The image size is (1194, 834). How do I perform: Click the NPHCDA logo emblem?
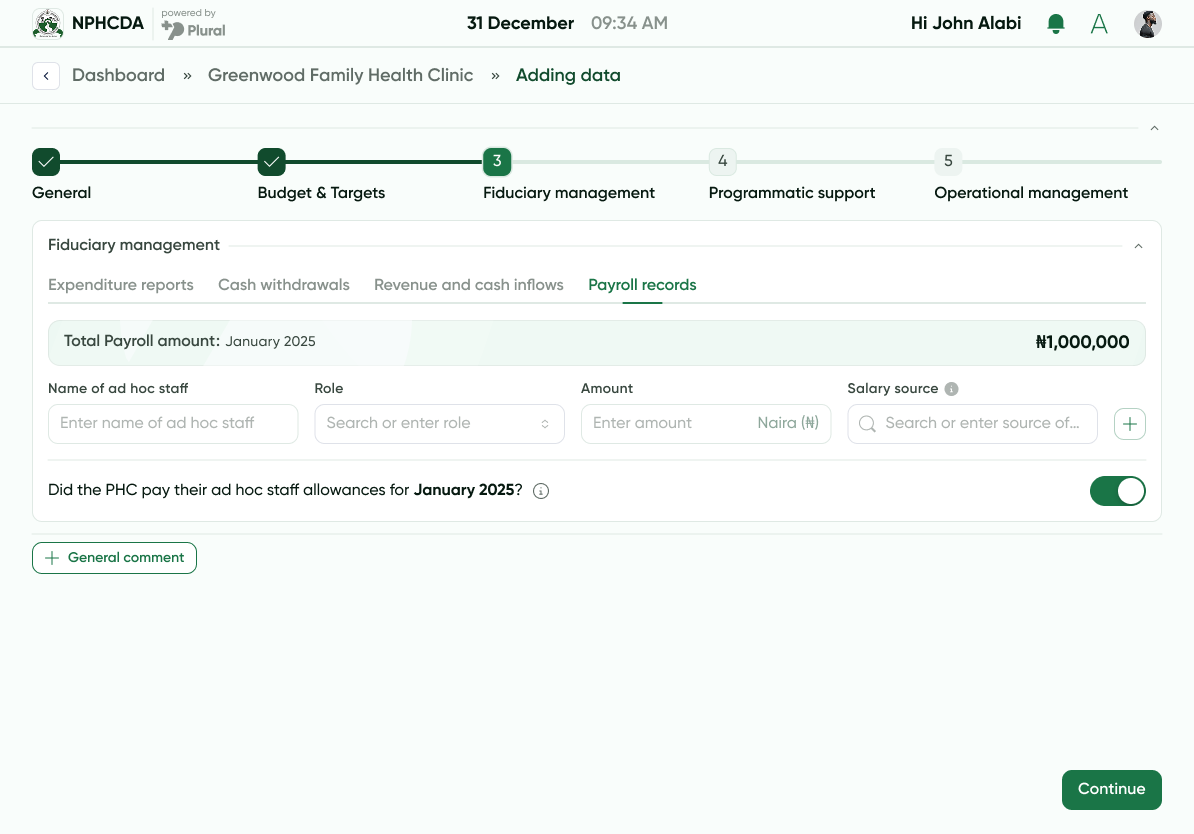tap(48, 24)
